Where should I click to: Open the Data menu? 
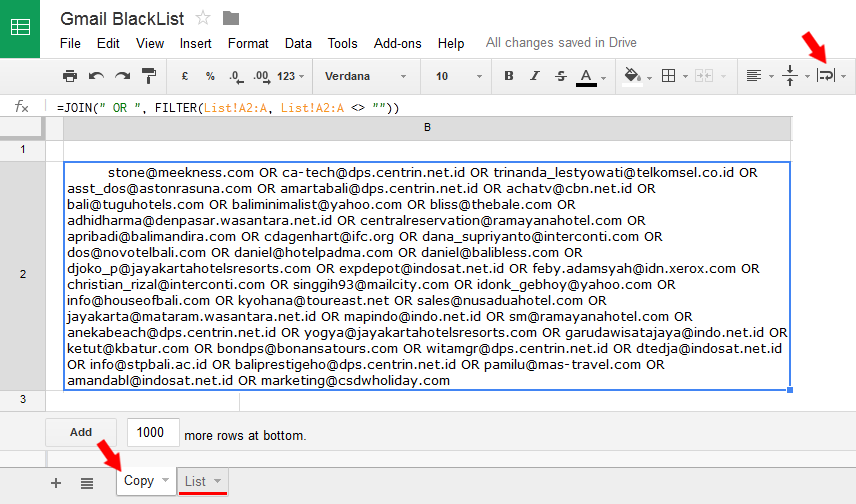(x=298, y=43)
